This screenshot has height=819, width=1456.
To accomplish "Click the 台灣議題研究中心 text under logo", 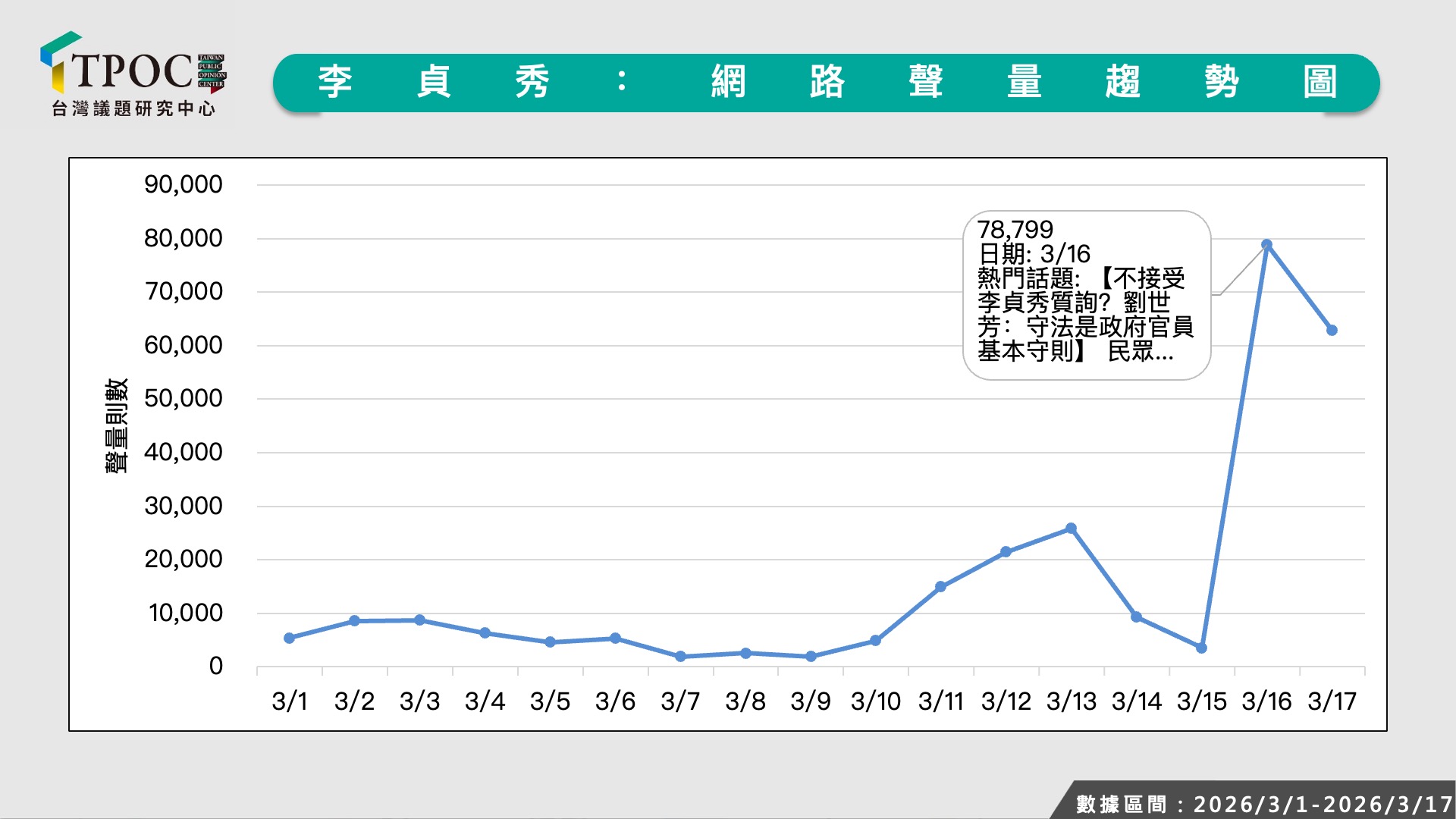I will [x=133, y=109].
